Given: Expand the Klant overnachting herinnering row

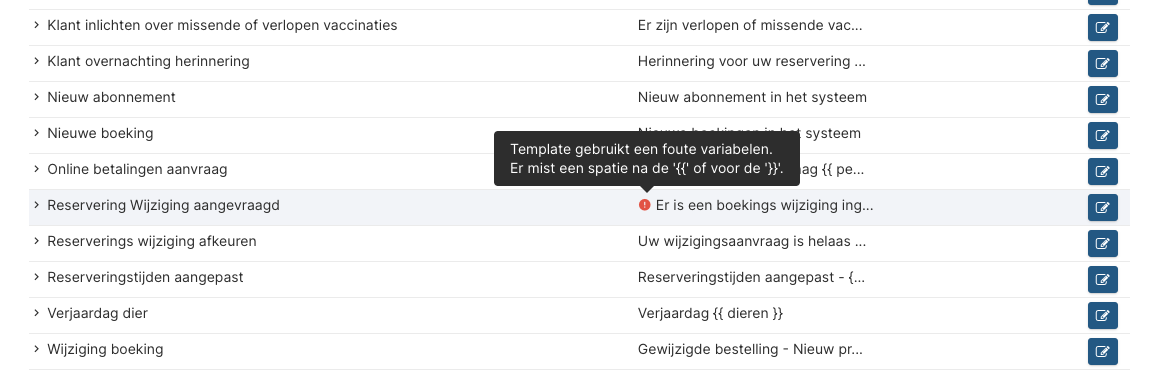Looking at the screenshot, I should pos(35,61).
